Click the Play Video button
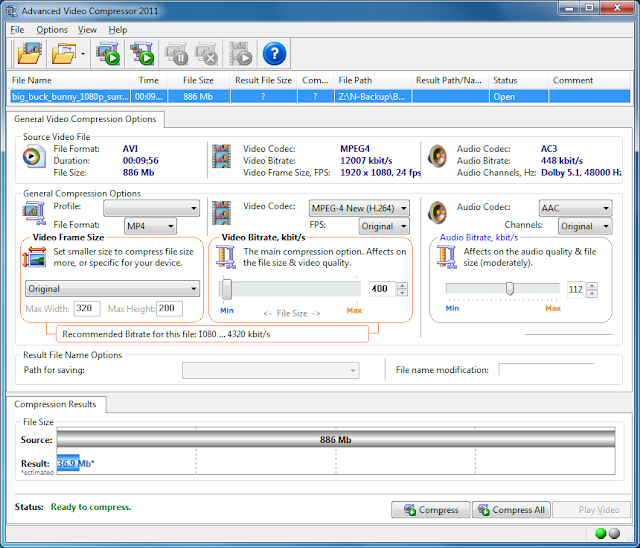 point(591,510)
